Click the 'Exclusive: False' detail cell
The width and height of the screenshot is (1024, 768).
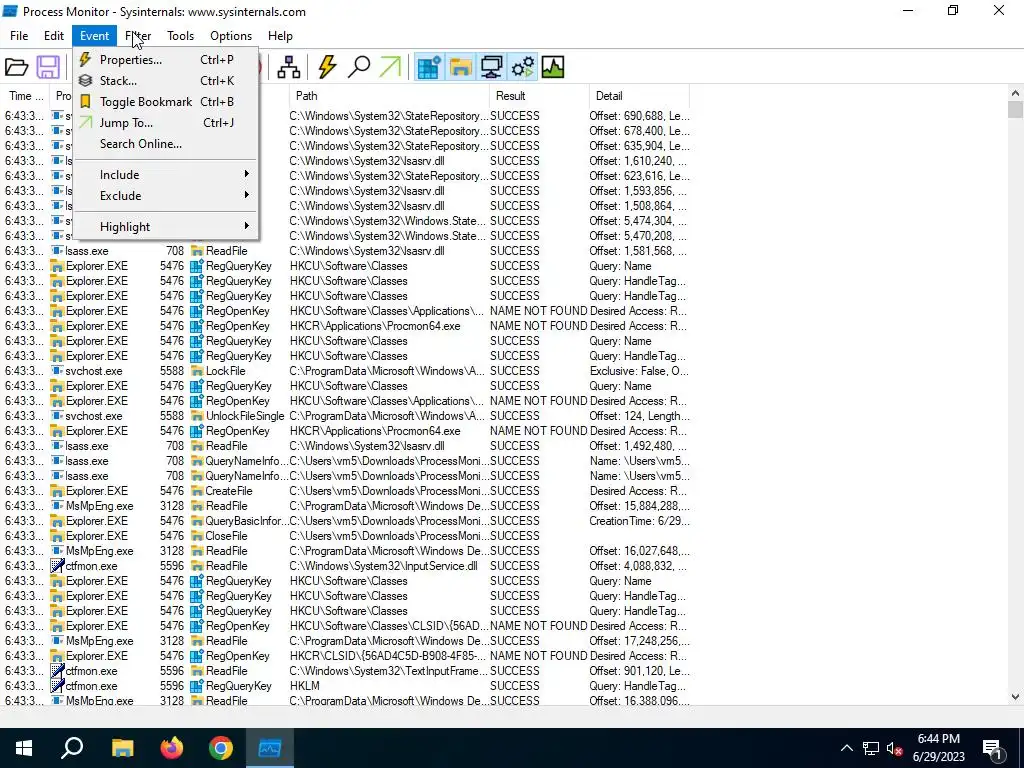639,371
